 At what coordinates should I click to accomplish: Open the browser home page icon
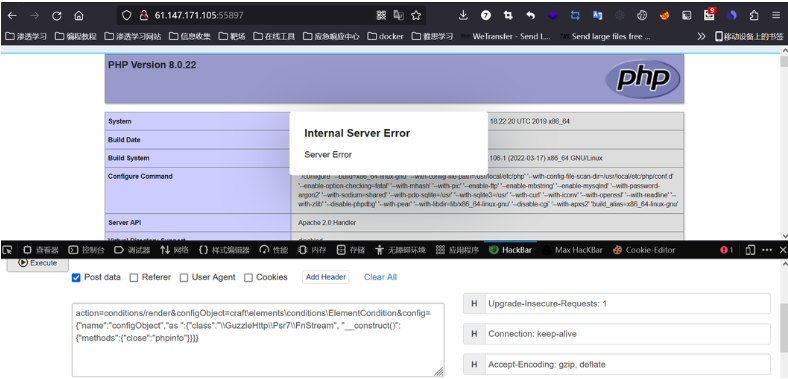[x=79, y=16]
